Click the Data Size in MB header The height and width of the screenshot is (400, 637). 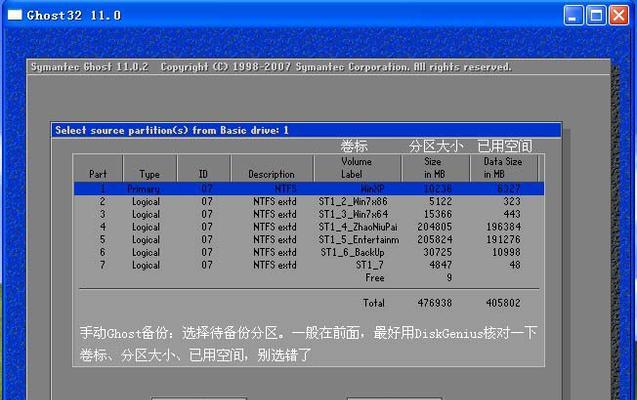pos(503,168)
